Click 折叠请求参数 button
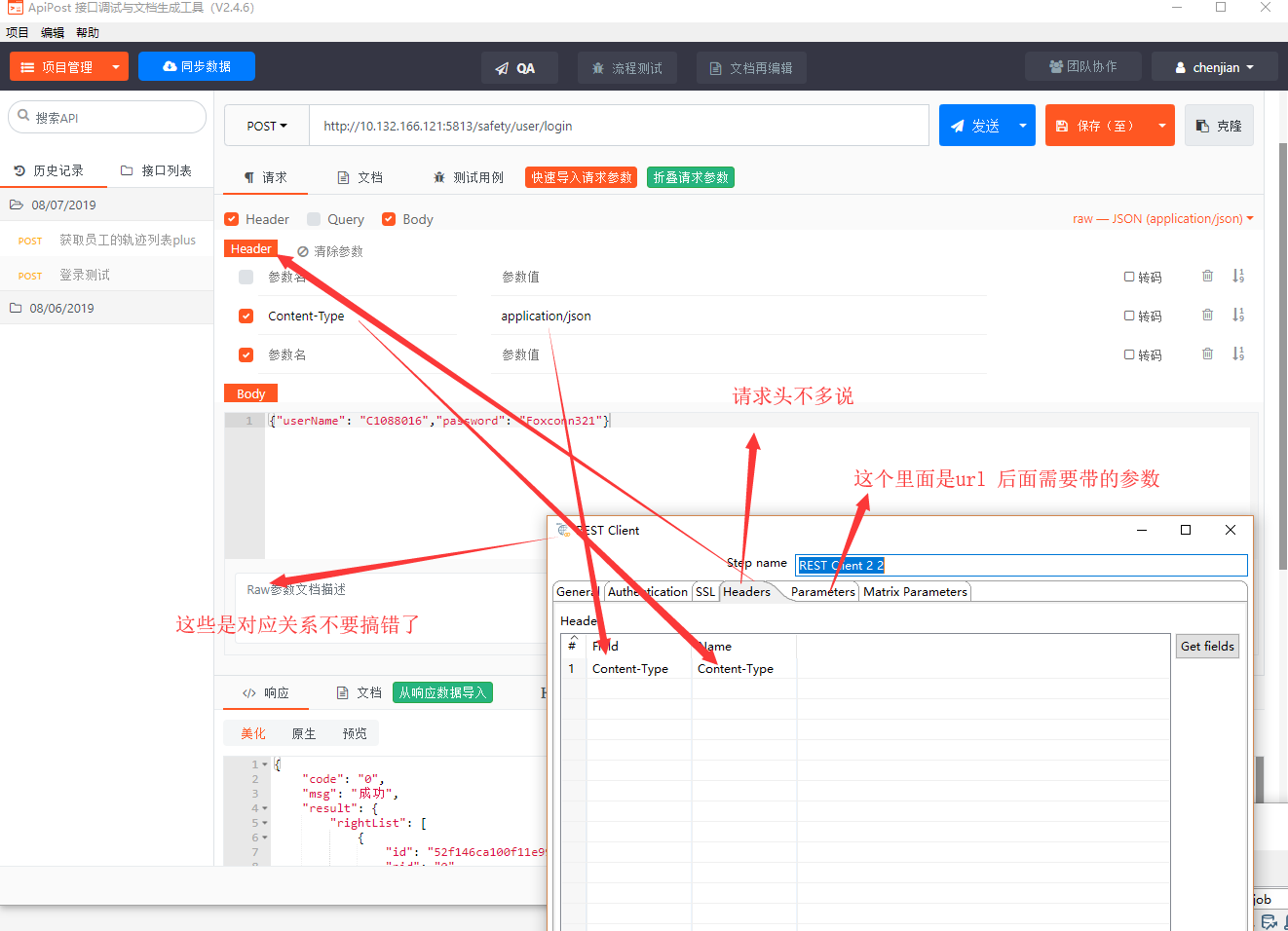Viewport: 1288px width, 931px height. [691, 177]
